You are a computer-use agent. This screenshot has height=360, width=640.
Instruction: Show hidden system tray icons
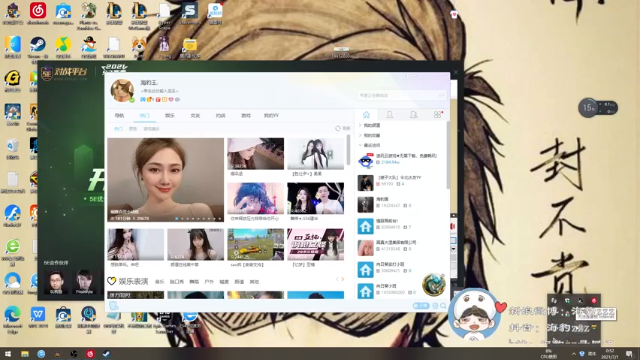coord(573,354)
